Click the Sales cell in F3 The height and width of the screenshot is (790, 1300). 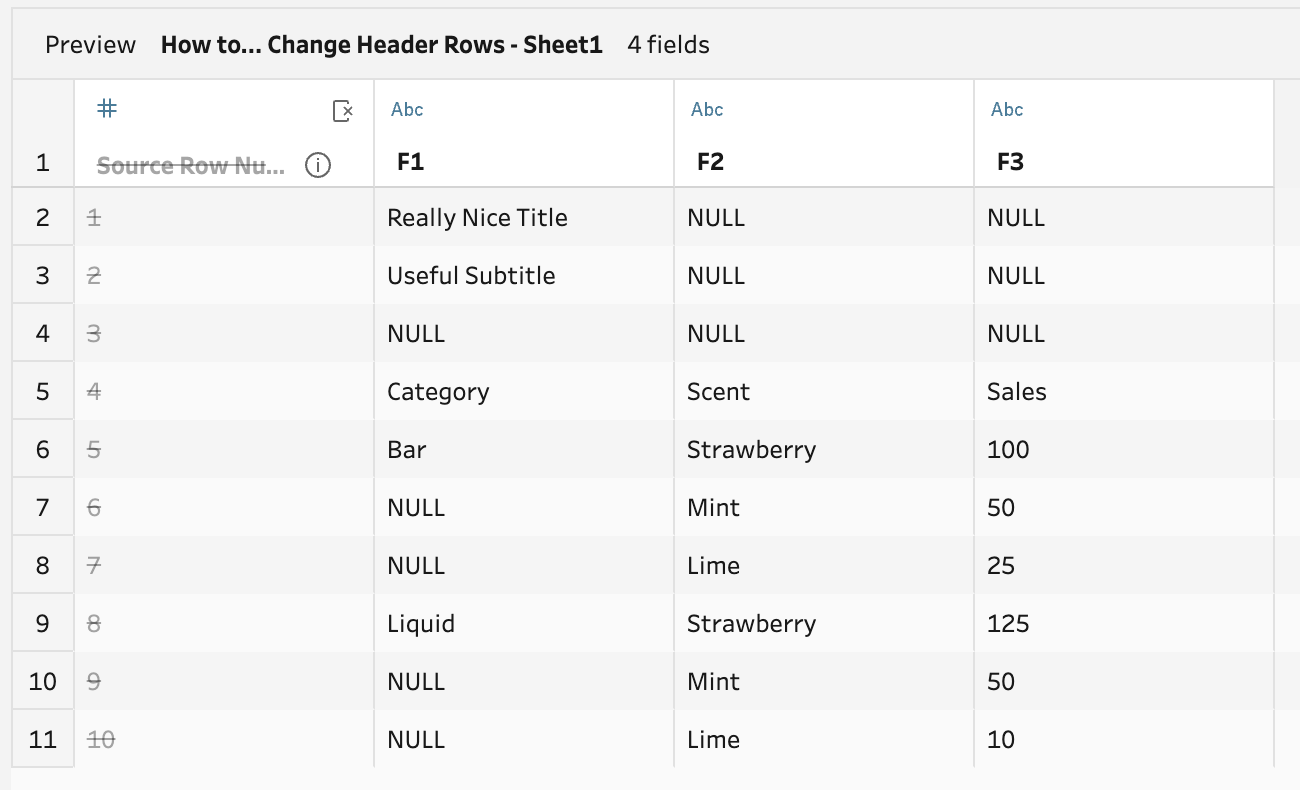pyautogui.click(x=1124, y=391)
